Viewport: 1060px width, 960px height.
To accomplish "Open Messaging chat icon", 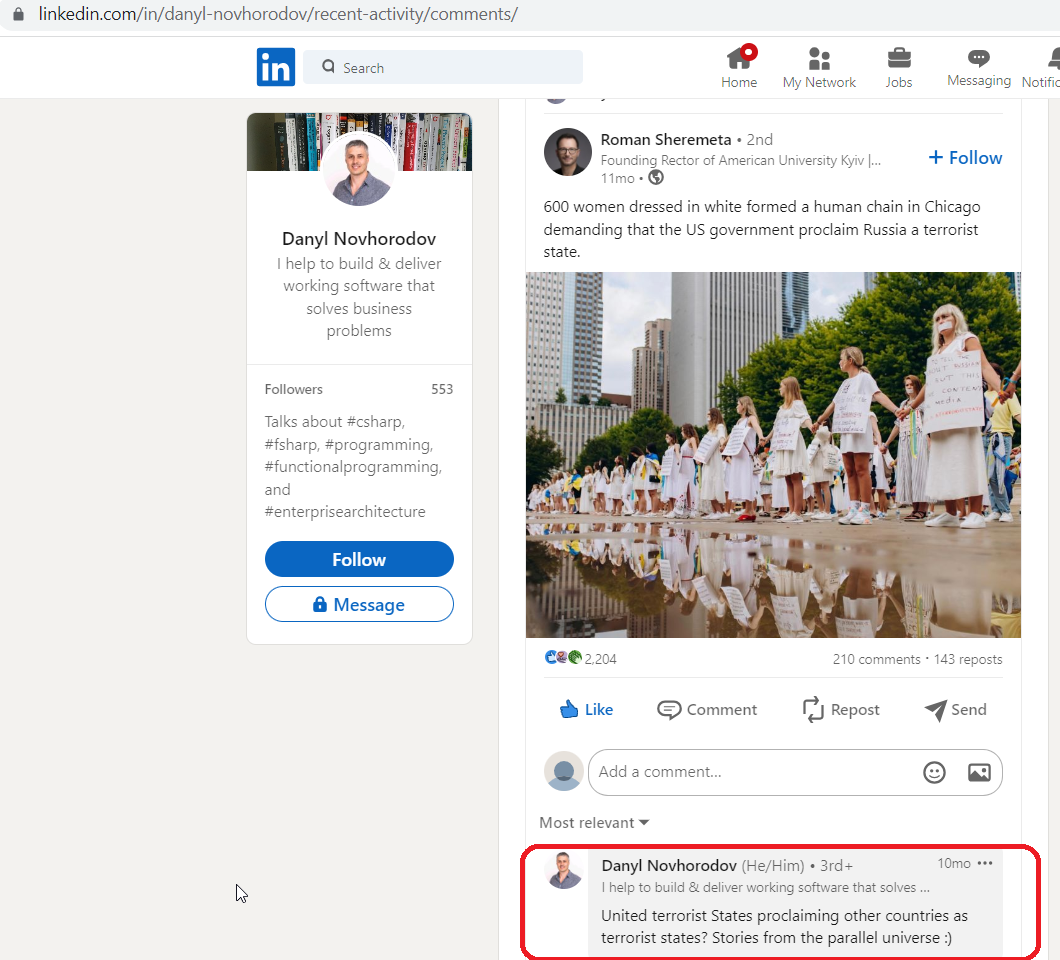I will 978,58.
